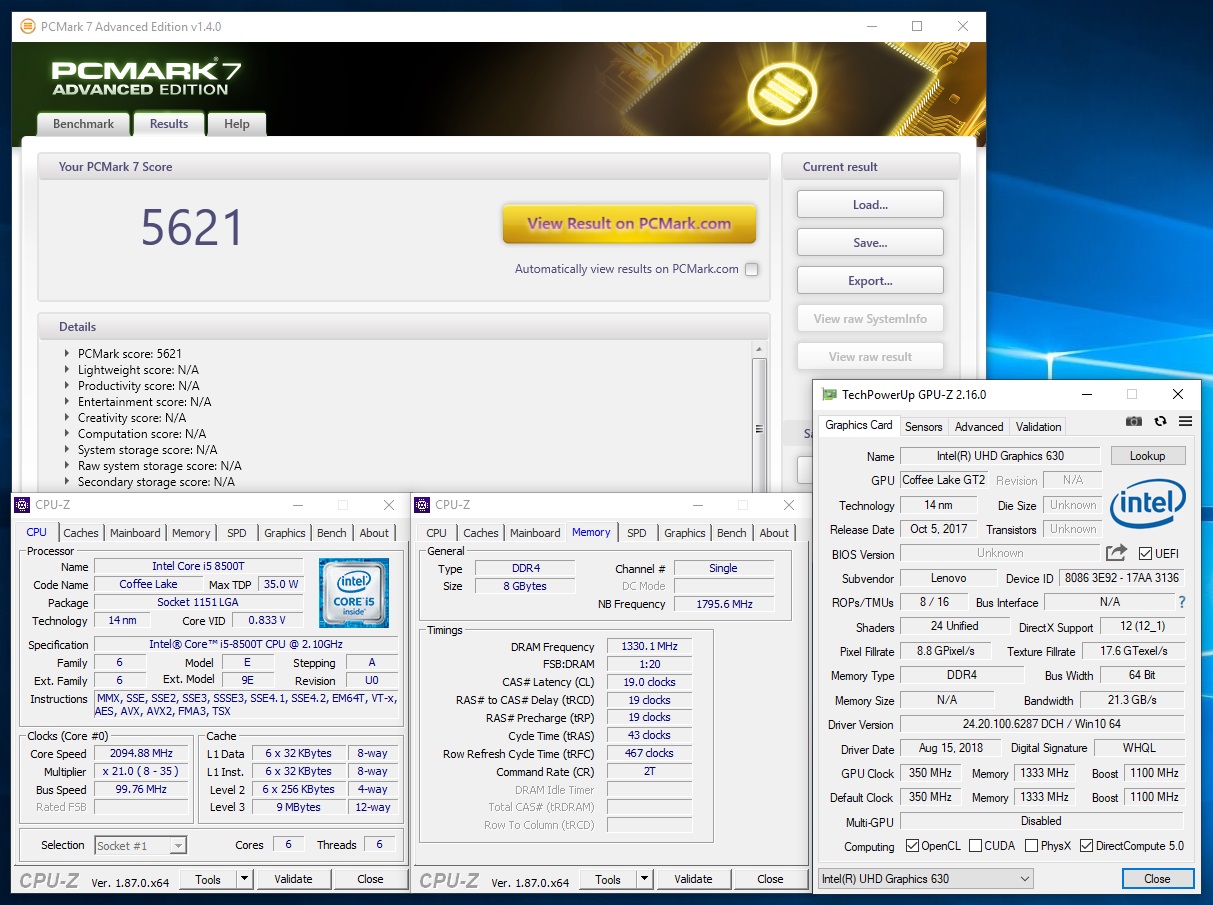This screenshot has height=905, width=1213.
Task: Switch to GPU-Z Validation tab
Action: click(1038, 426)
